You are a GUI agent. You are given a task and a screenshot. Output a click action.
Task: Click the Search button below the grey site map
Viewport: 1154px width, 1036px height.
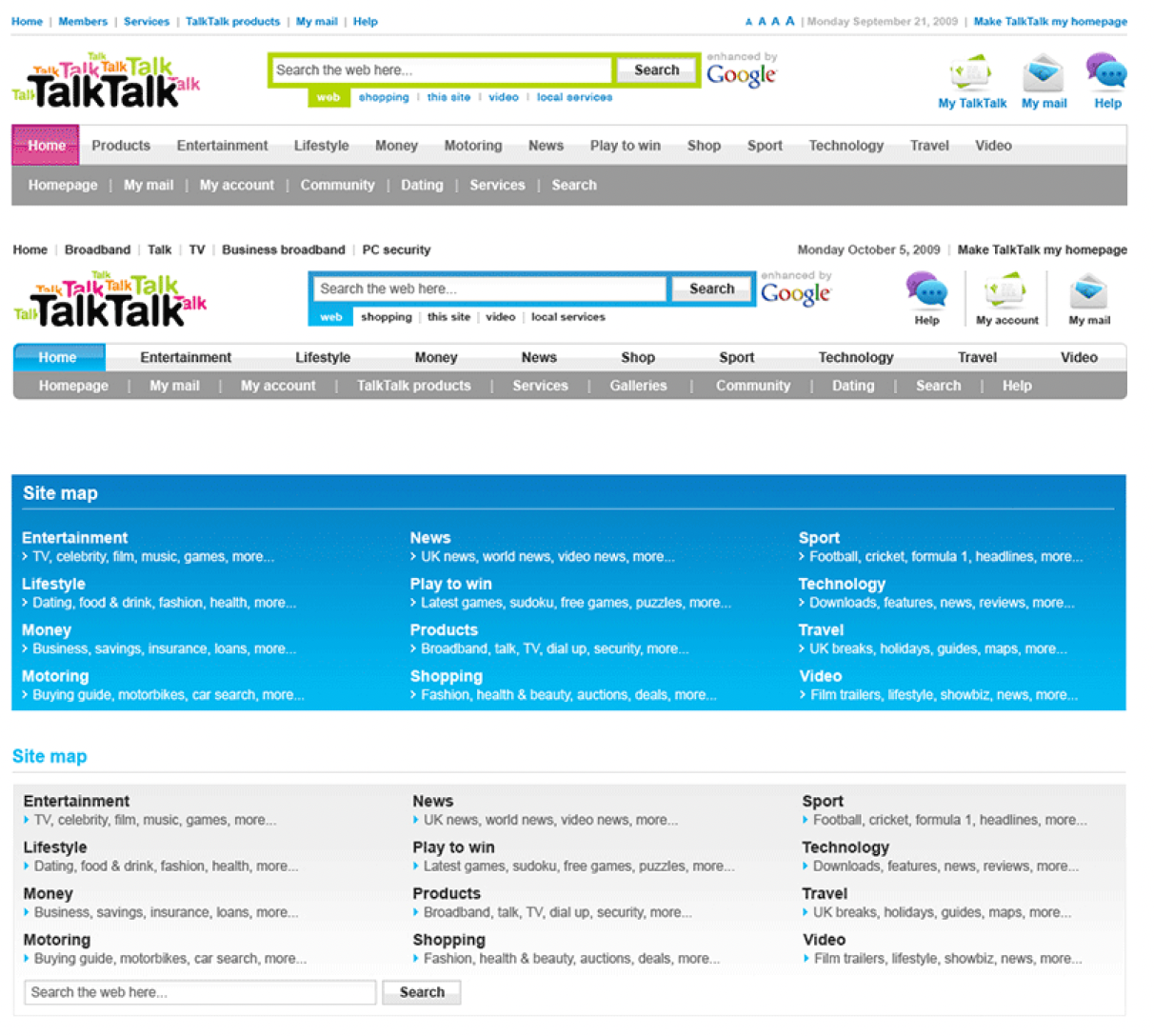422,992
